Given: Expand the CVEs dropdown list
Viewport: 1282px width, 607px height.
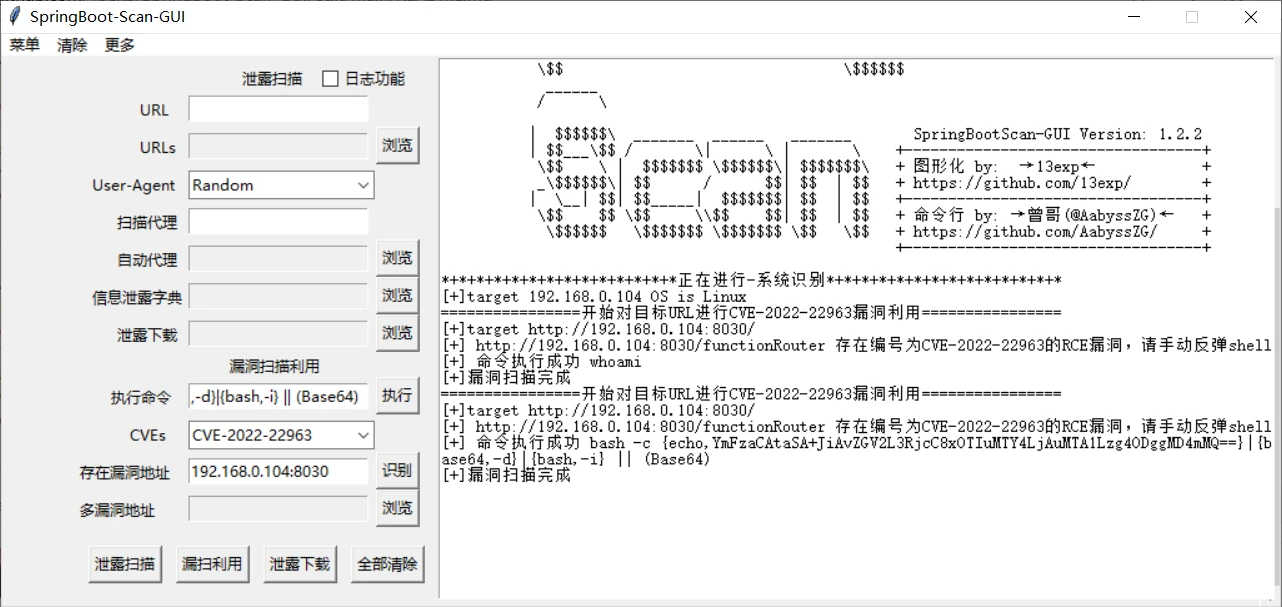Looking at the screenshot, I should [362, 435].
